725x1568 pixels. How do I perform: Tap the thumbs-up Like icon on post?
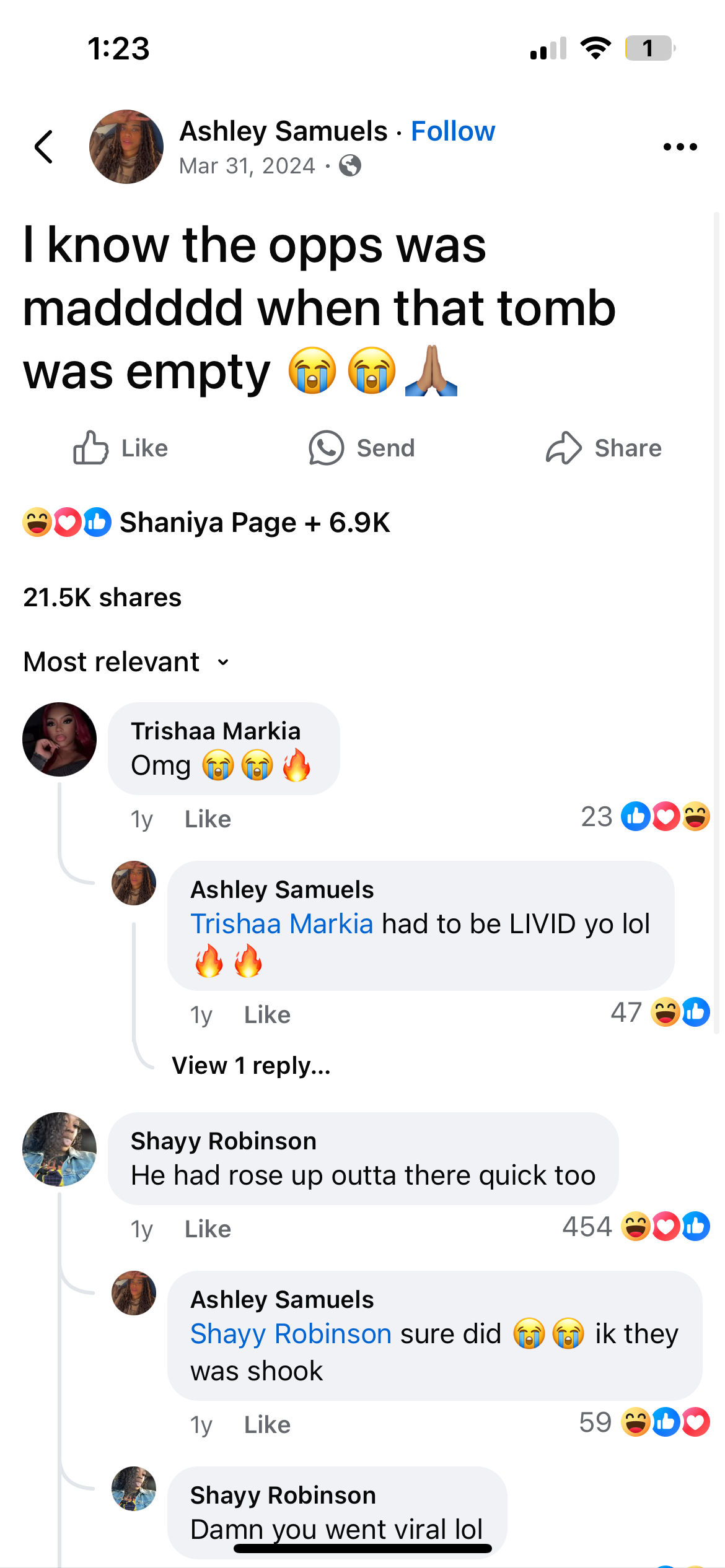coord(90,448)
